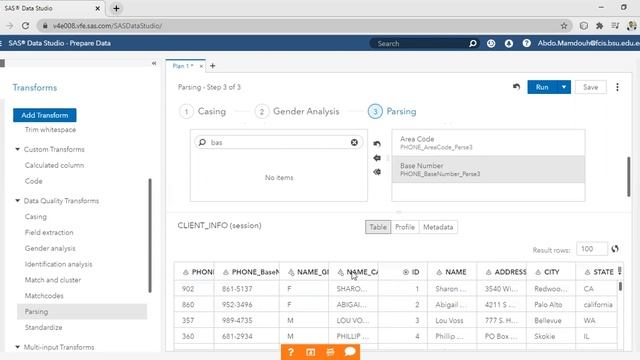The image size is (640, 360).
Task: Undo the last plan change
Action: tap(516, 87)
